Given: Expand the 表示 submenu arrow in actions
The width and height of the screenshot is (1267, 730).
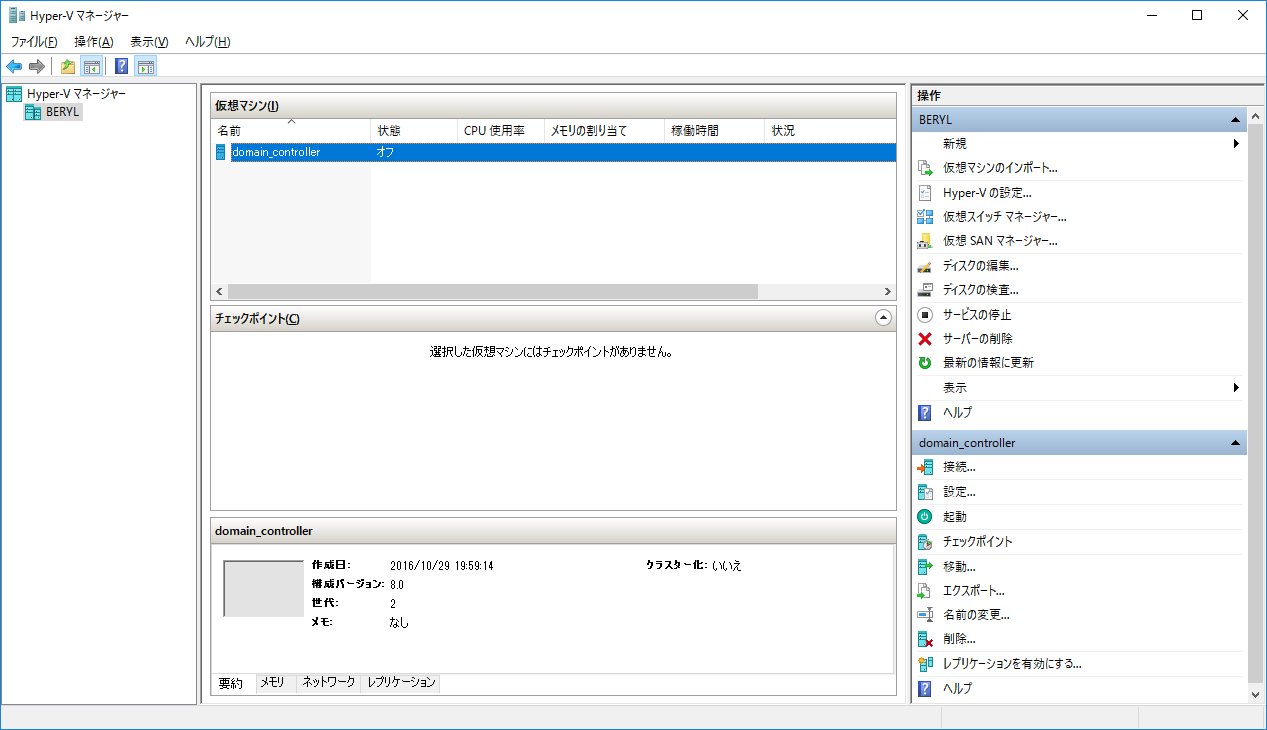Looking at the screenshot, I should tap(1237, 388).
